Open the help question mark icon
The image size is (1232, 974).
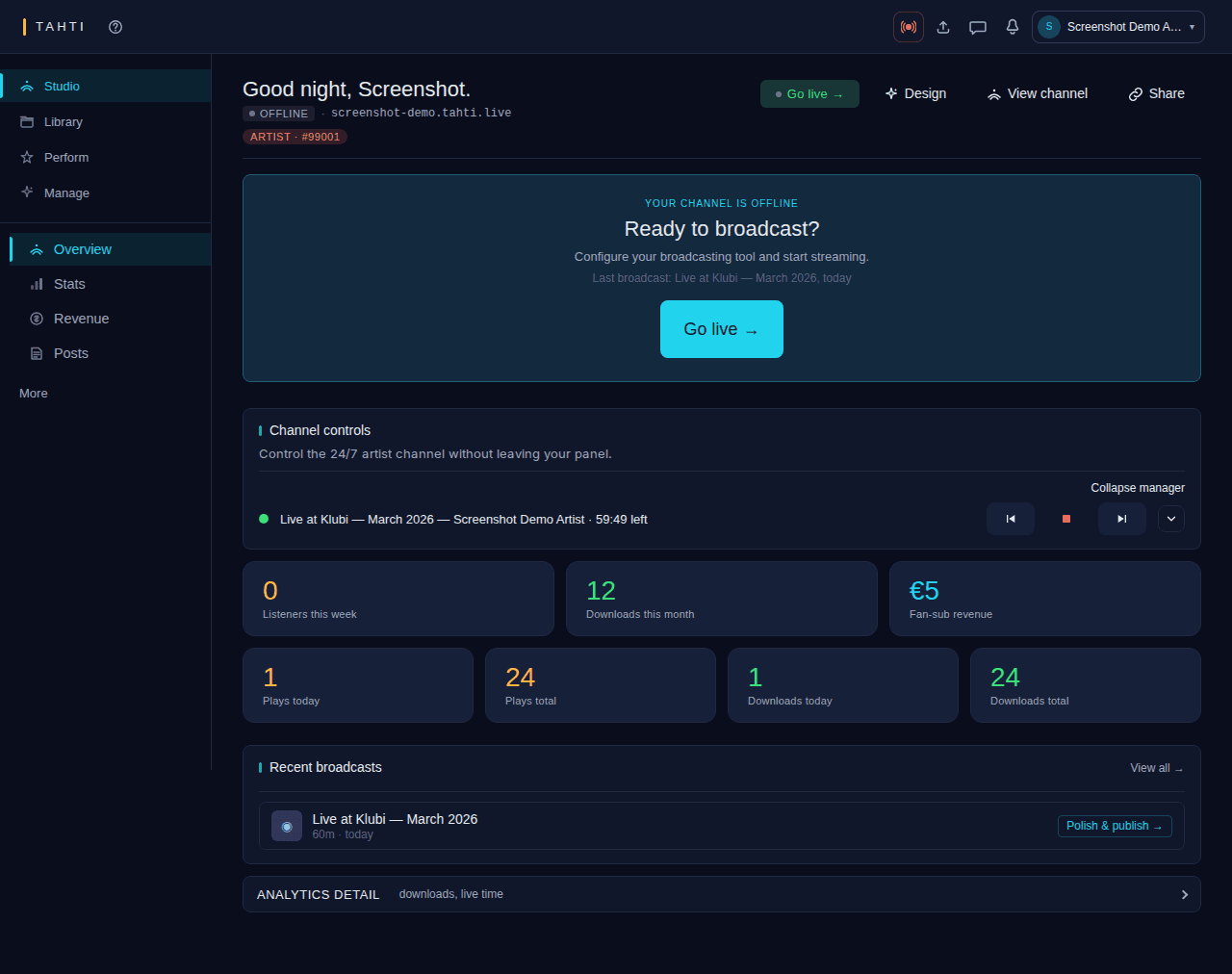coord(115,27)
